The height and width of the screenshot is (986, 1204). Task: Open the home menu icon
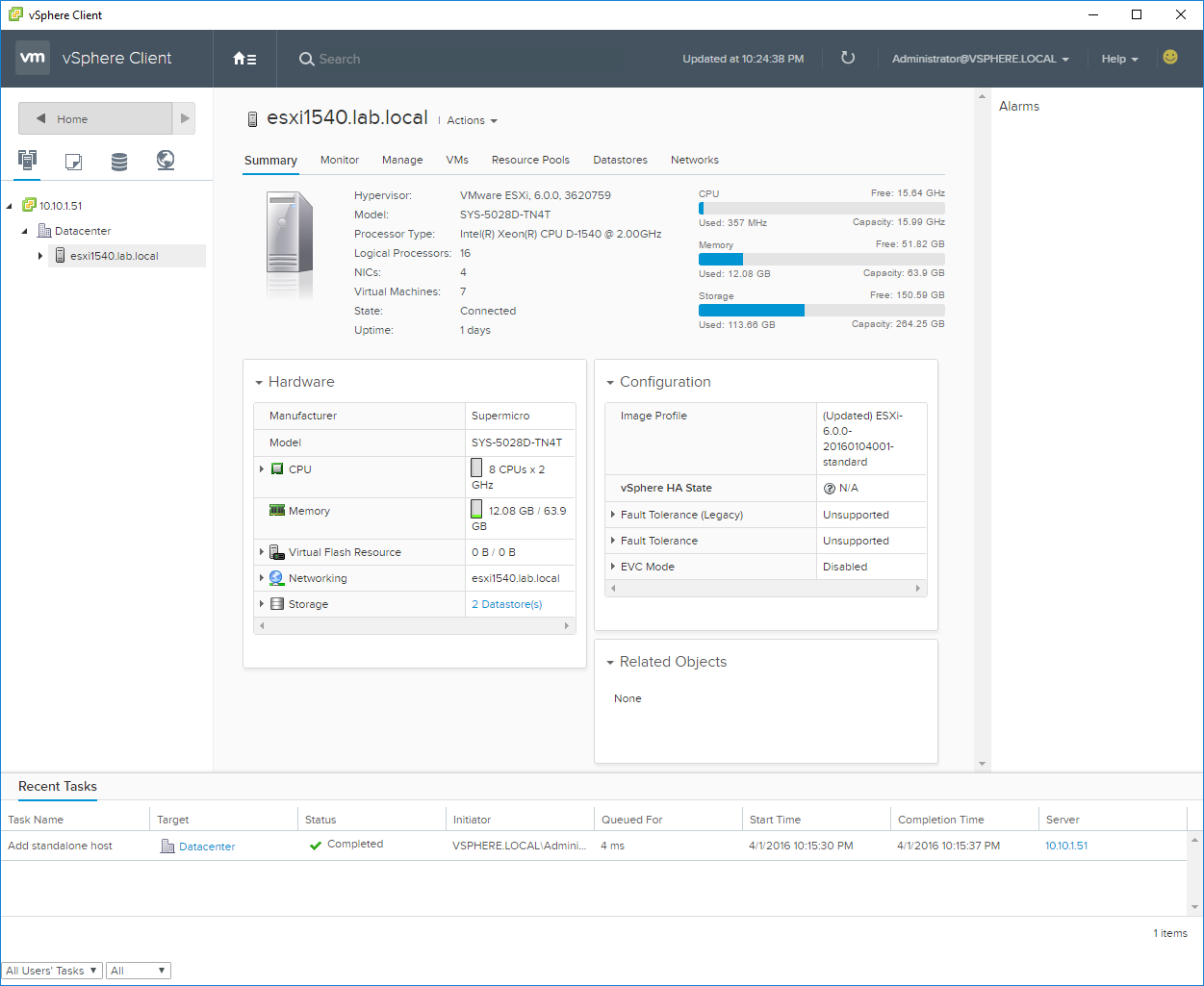pyautogui.click(x=244, y=59)
